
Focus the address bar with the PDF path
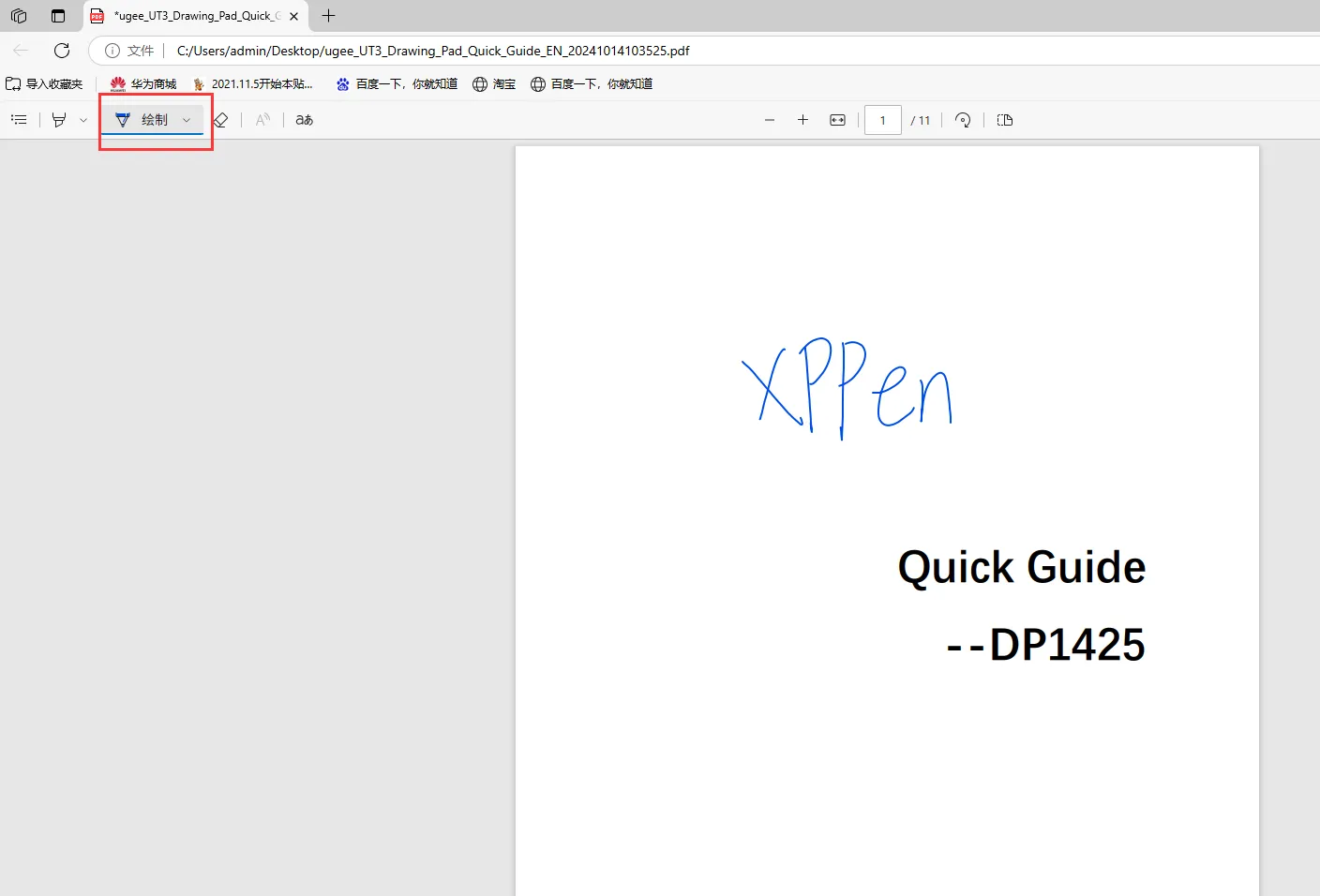pos(433,51)
